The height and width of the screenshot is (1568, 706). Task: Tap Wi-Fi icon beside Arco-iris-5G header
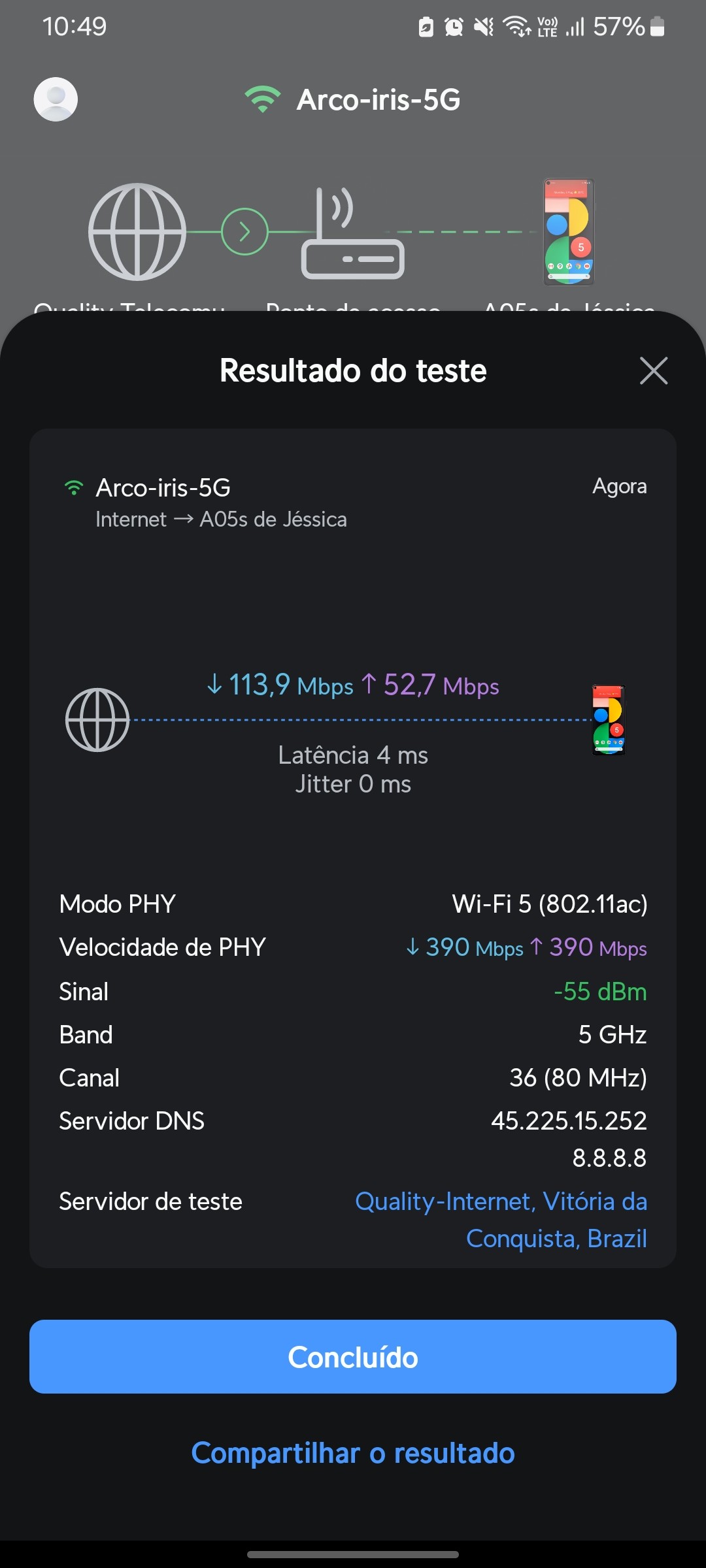[263, 99]
